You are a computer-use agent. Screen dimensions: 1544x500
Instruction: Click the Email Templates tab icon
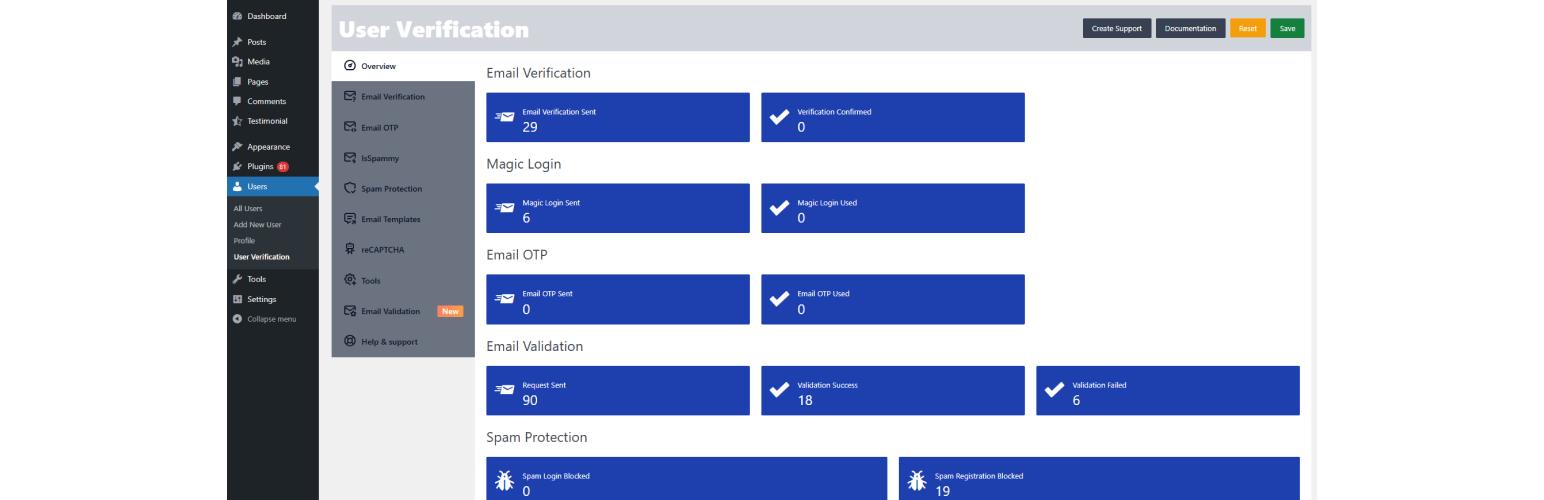(350, 219)
